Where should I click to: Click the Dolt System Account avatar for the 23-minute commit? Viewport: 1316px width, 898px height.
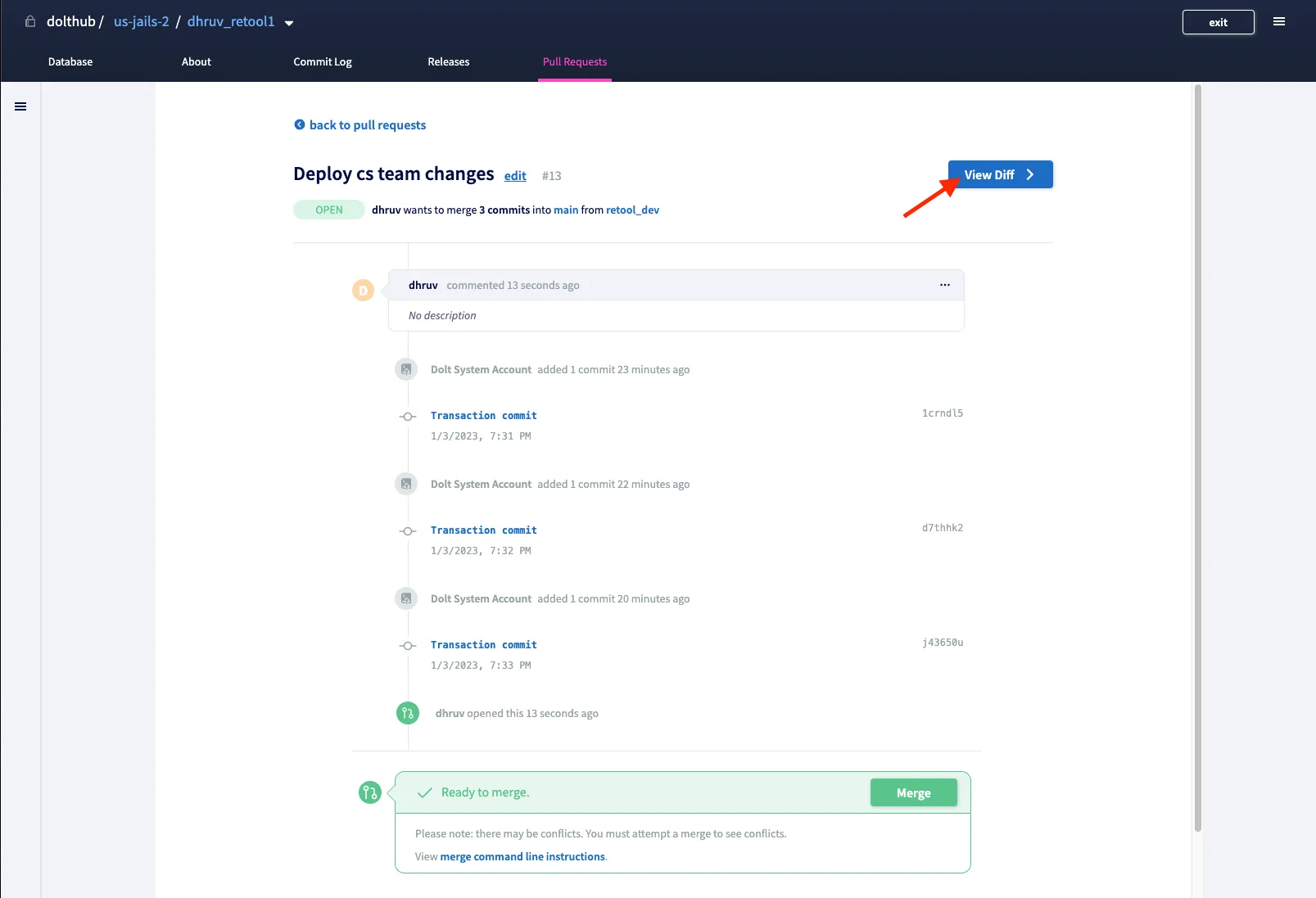[406, 369]
